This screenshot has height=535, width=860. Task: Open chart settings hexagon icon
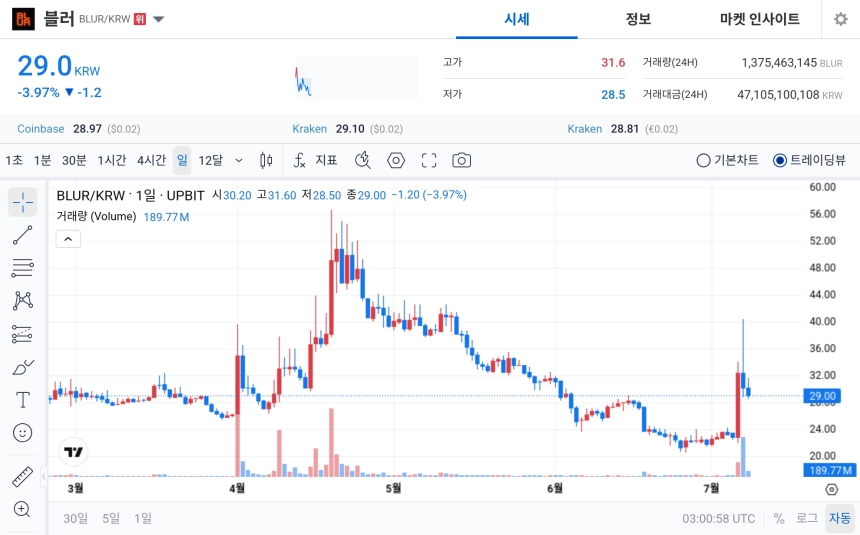(x=396, y=160)
